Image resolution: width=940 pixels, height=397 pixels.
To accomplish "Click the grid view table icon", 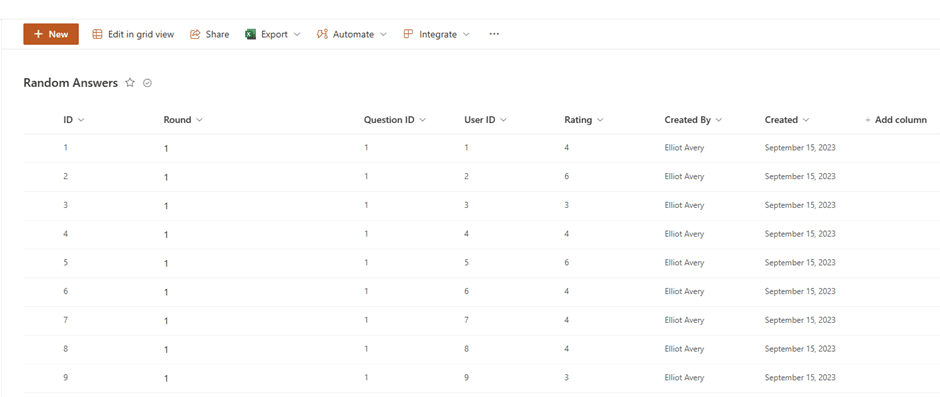I will click(97, 34).
